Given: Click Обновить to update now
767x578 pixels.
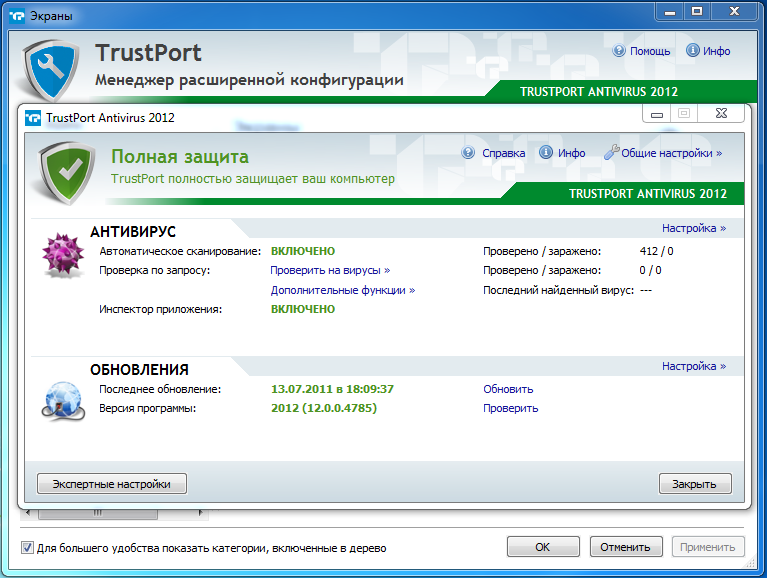Looking at the screenshot, I should 508,389.
